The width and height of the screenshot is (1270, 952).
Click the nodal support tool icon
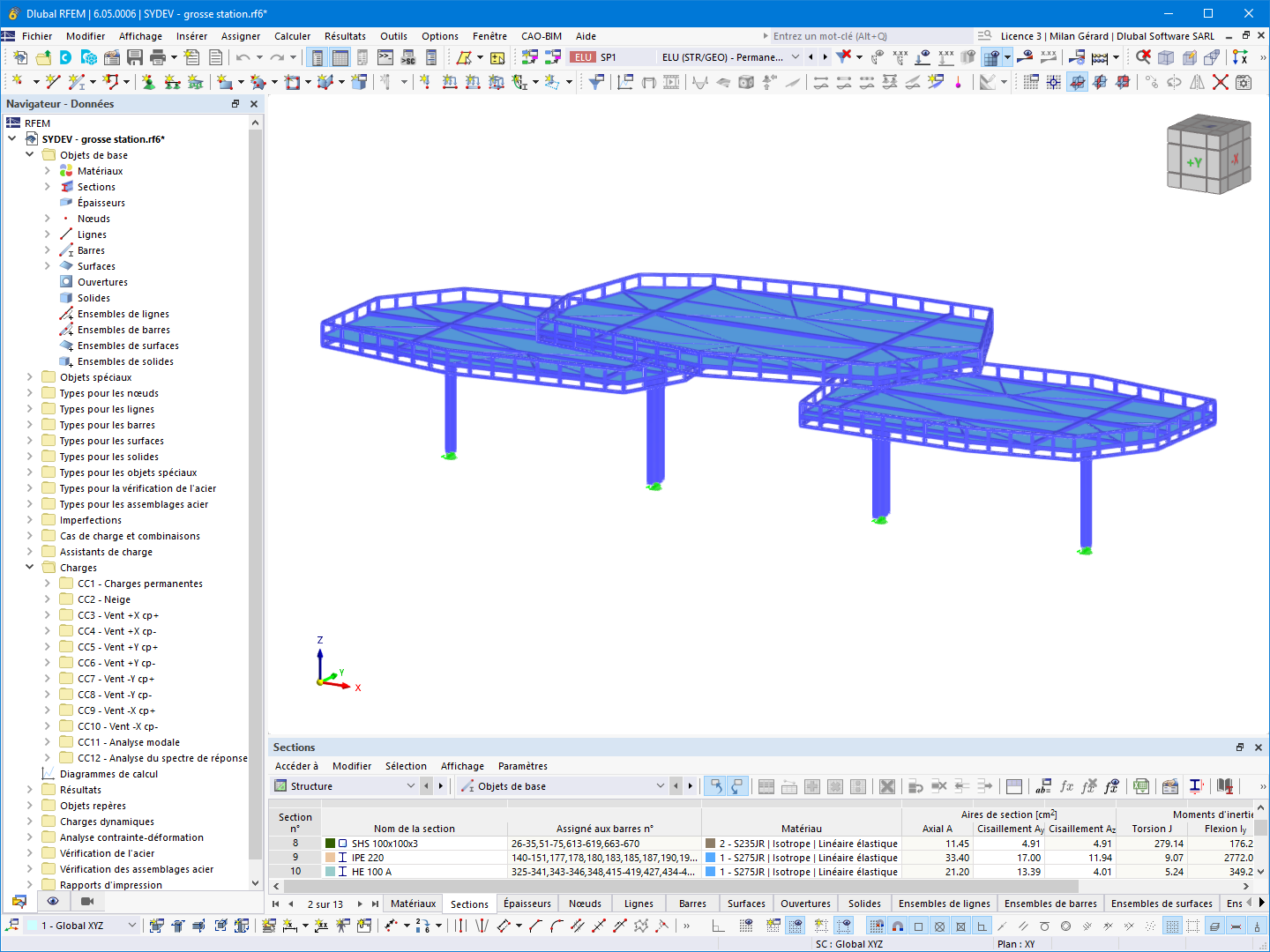pyautogui.click(x=148, y=82)
